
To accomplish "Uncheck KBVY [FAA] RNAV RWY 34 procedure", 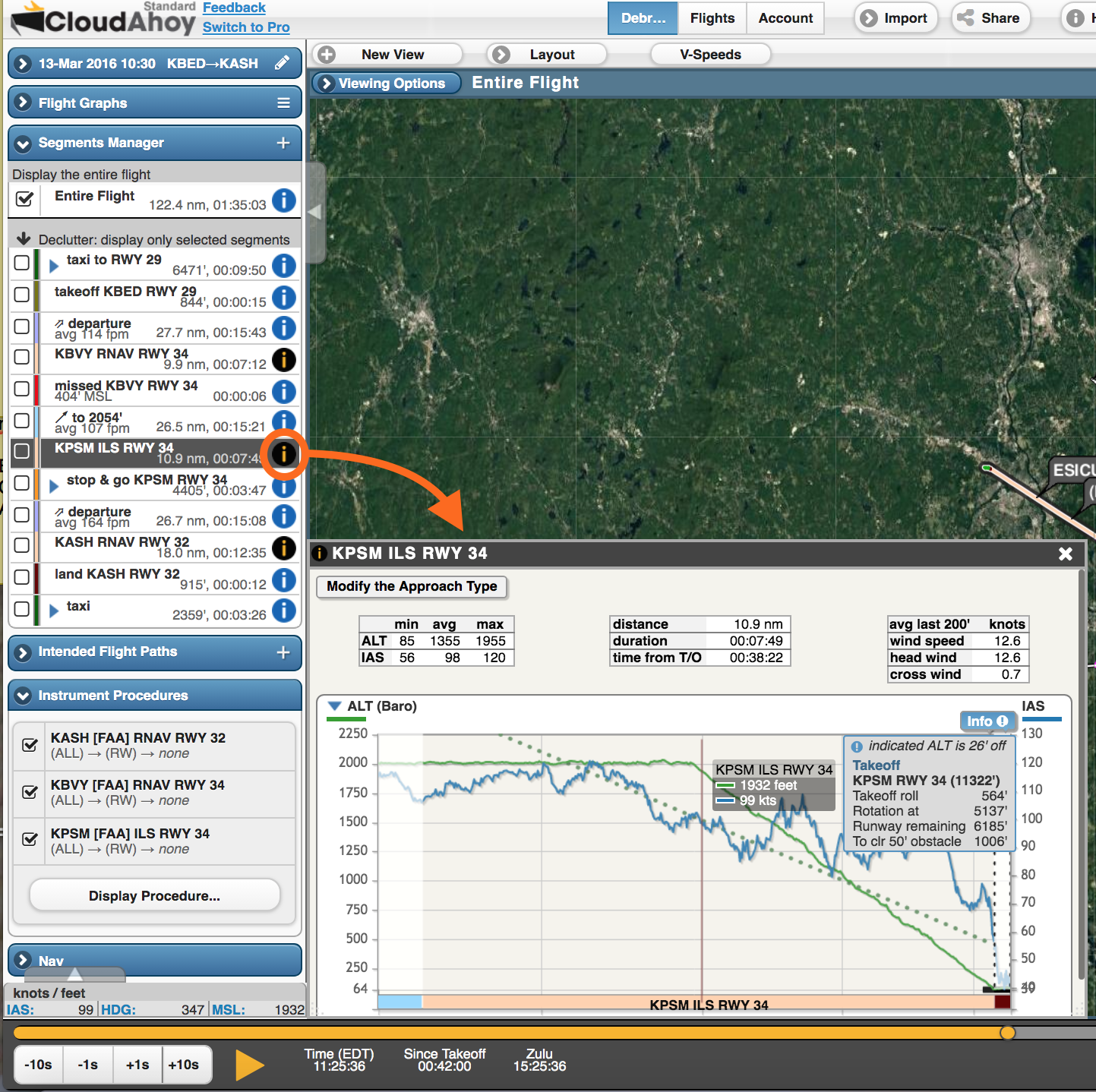I will 30,792.
